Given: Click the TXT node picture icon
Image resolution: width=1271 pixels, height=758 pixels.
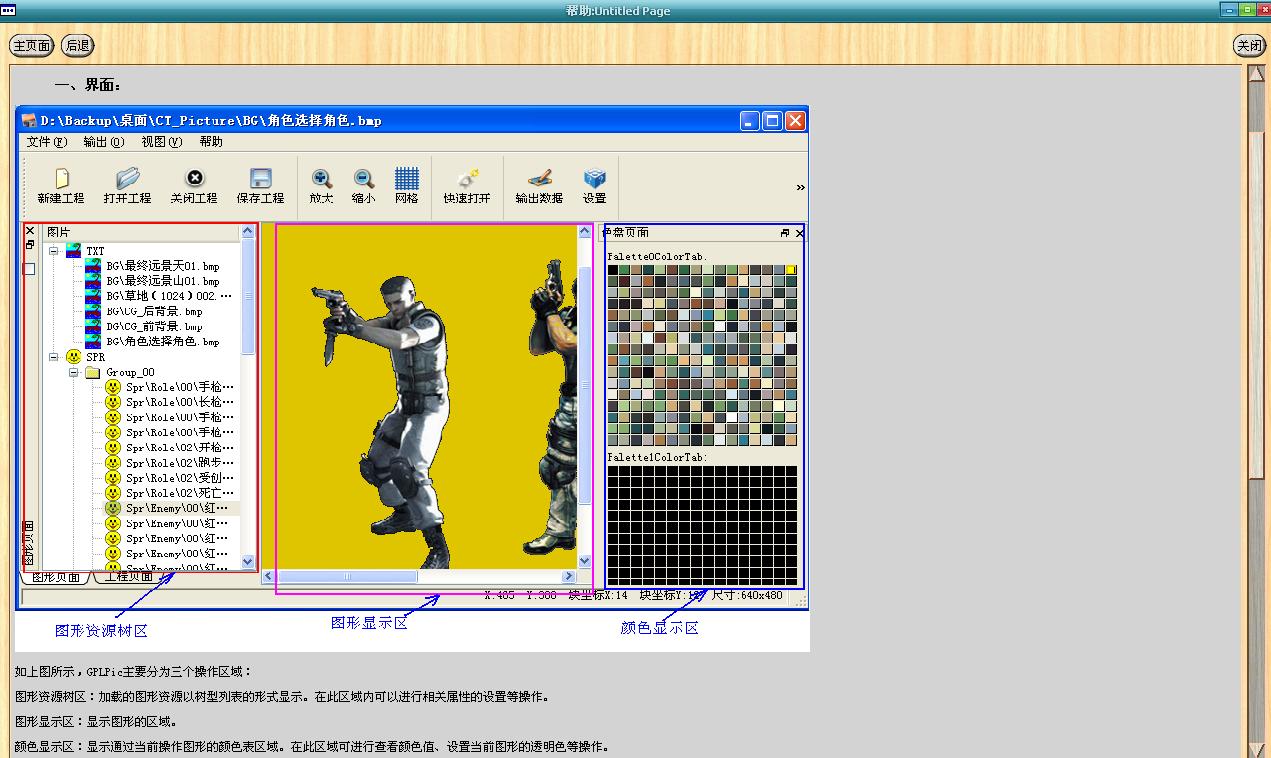Looking at the screenshot, I should tap(73, 250).
